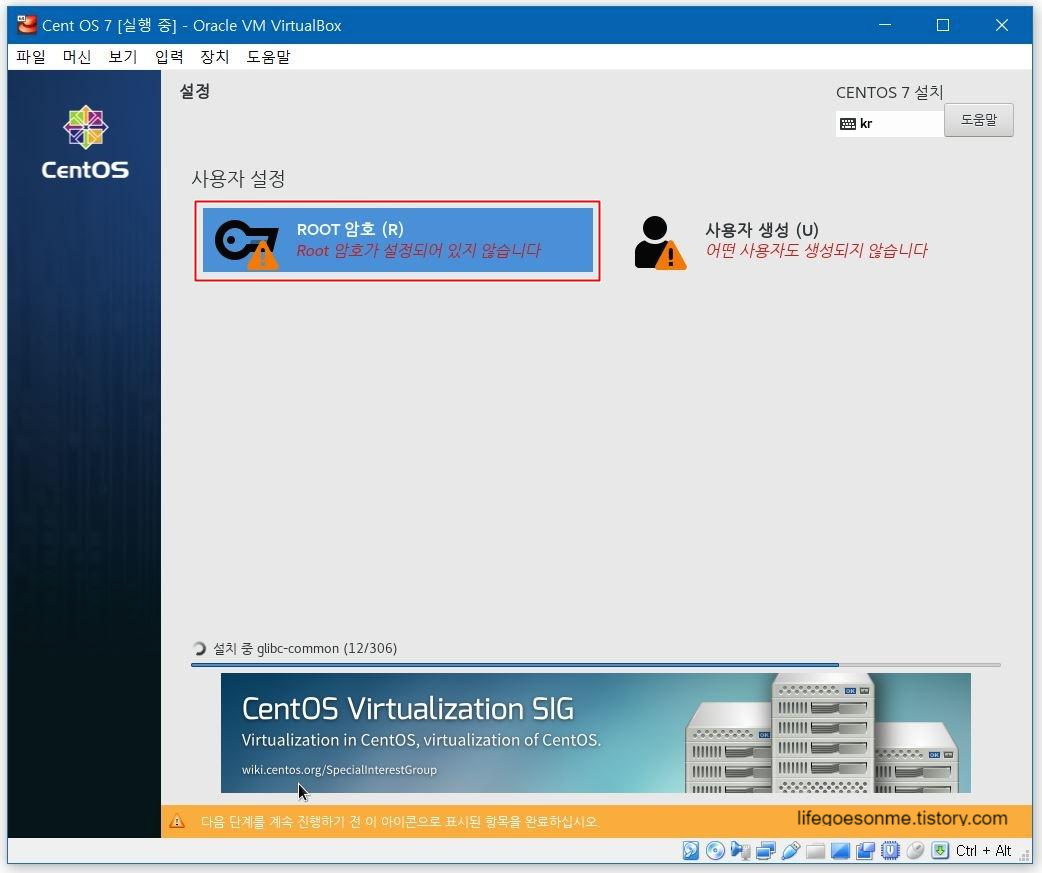Open the 입력 menu
Image resolution: width=1042 pixels, height=873 pixels.
pyautogui.click(x=169, y=57)
